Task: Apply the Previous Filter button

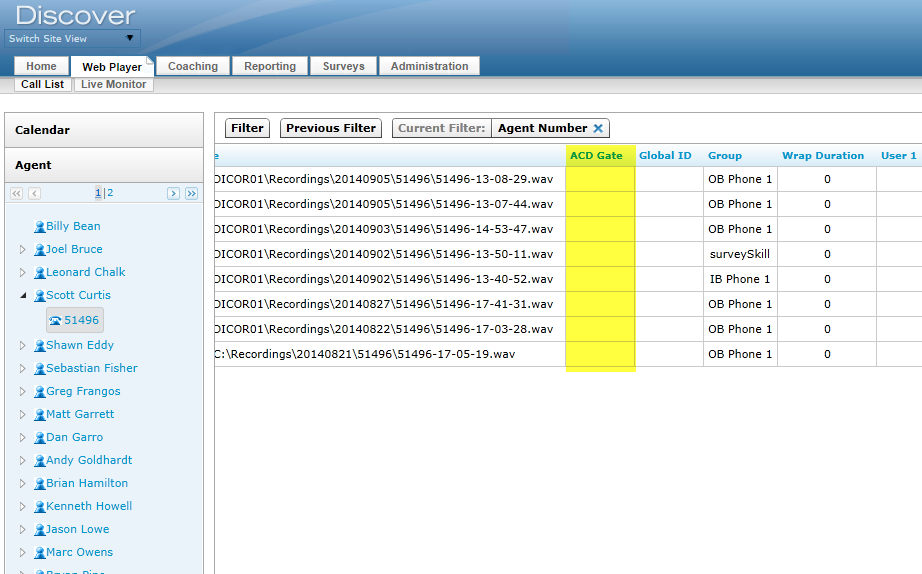Action: coord(331,128)
